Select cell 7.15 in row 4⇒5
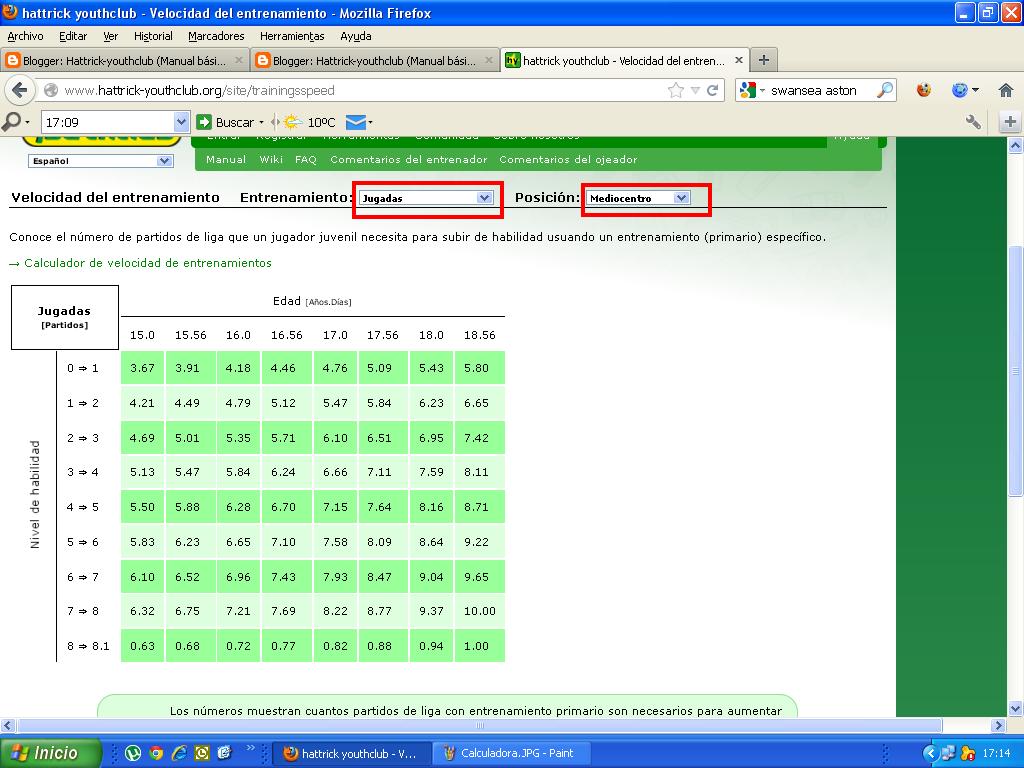 (335, 507)
